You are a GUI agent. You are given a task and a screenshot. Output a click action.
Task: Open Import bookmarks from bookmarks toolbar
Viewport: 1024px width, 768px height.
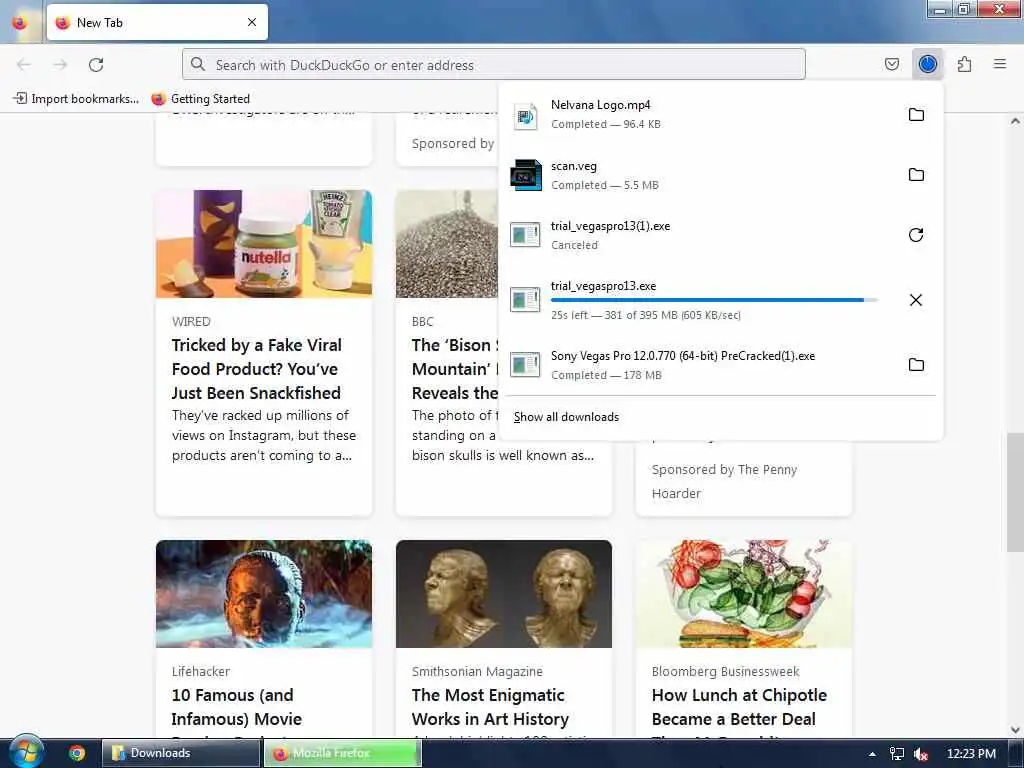(x=76, y=99)
